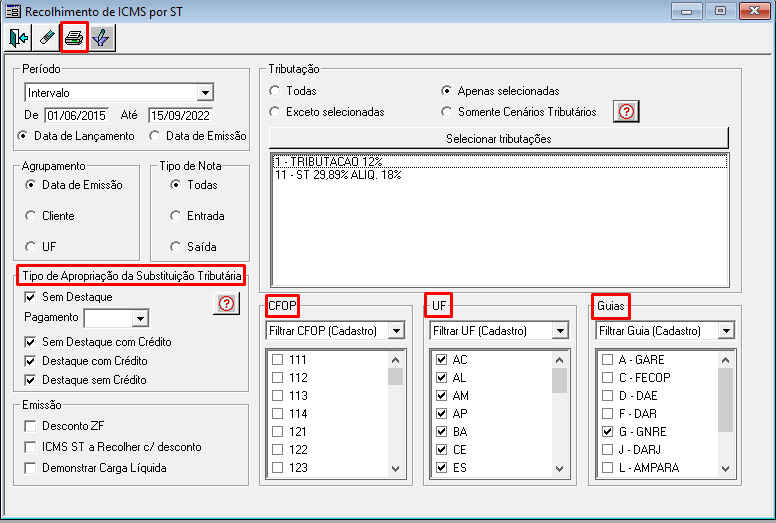Check C - FECOP guia
Viewport: 776px width, 523px height.
[x=607, y=378]
